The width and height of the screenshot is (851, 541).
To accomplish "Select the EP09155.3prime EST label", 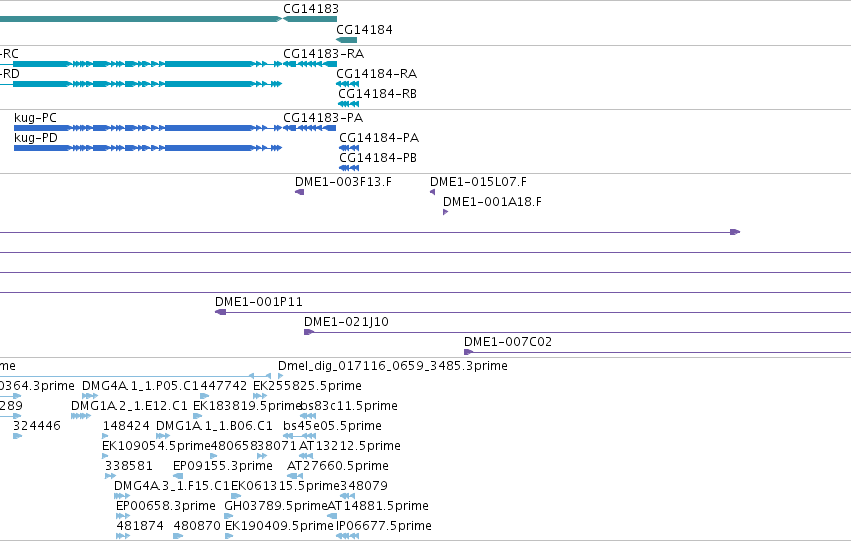I will 223,466.
